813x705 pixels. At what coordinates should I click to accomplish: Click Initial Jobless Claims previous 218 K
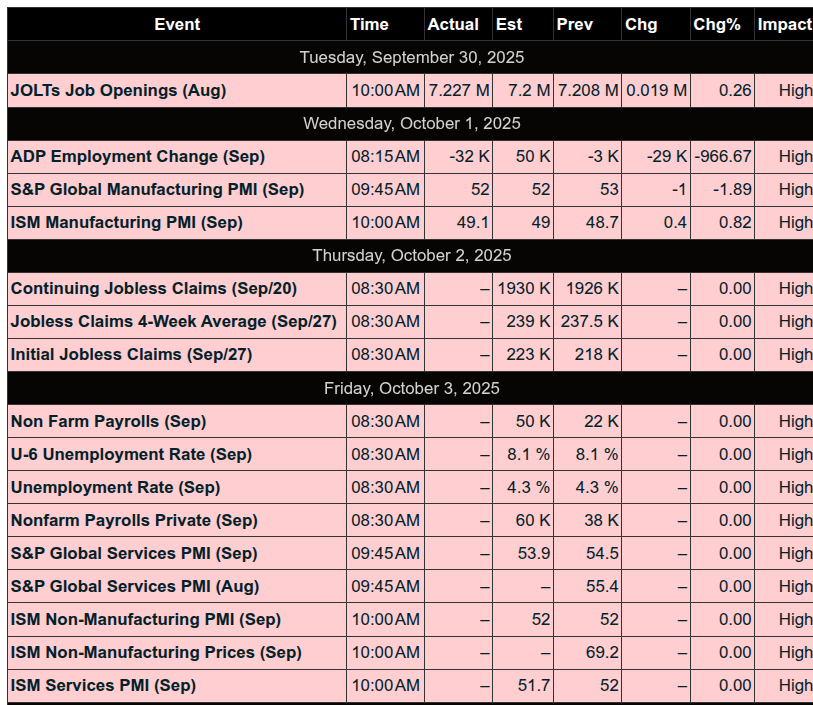[x=596, y=355]
